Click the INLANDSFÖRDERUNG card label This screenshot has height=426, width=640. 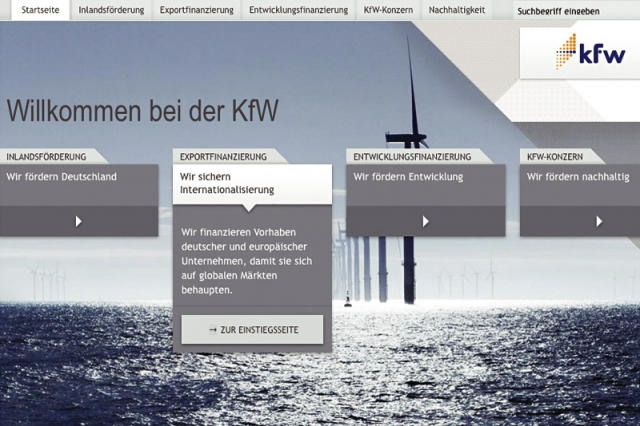(47, 157)
